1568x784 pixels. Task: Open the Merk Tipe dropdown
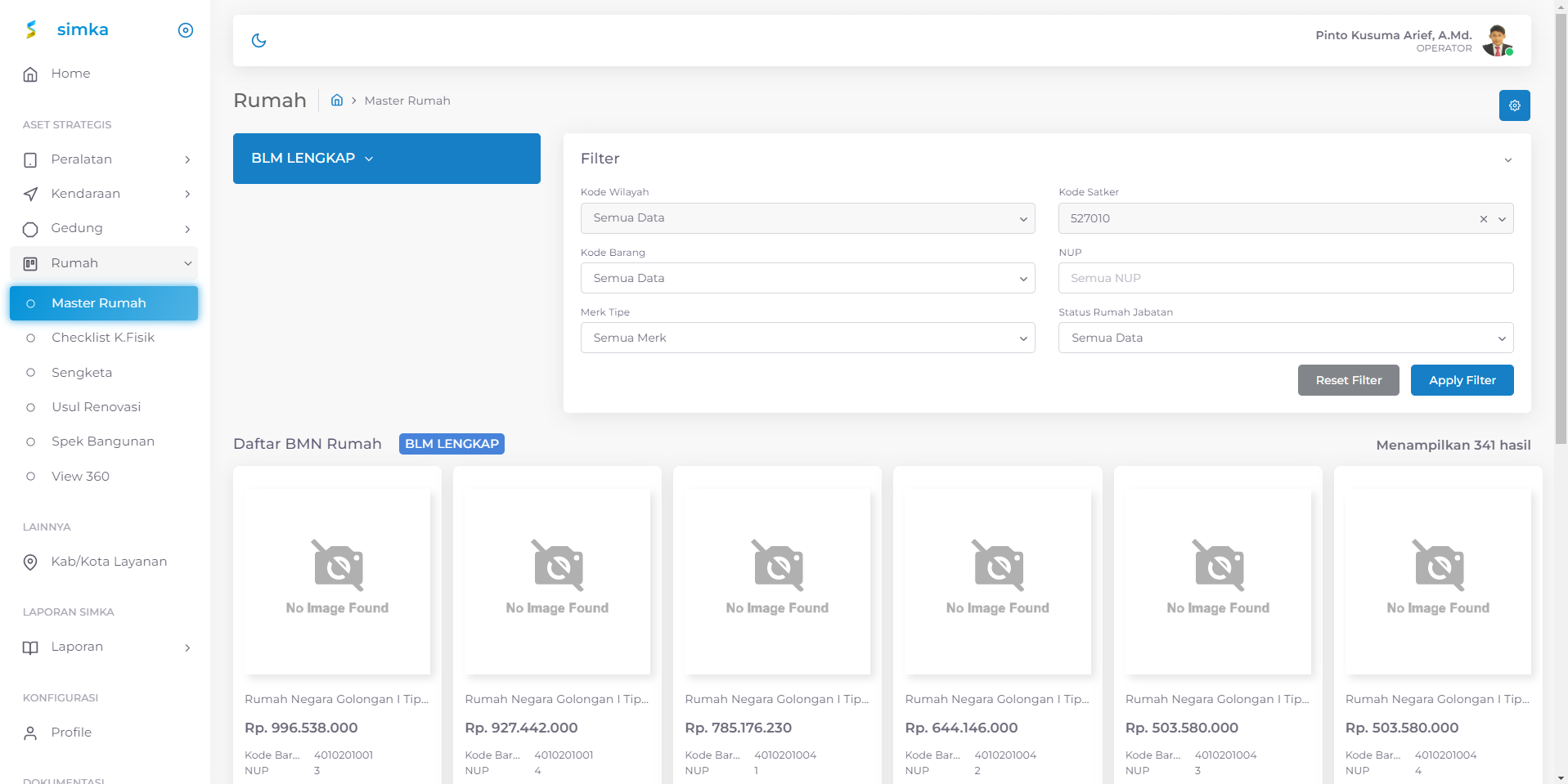pos(807,338)
